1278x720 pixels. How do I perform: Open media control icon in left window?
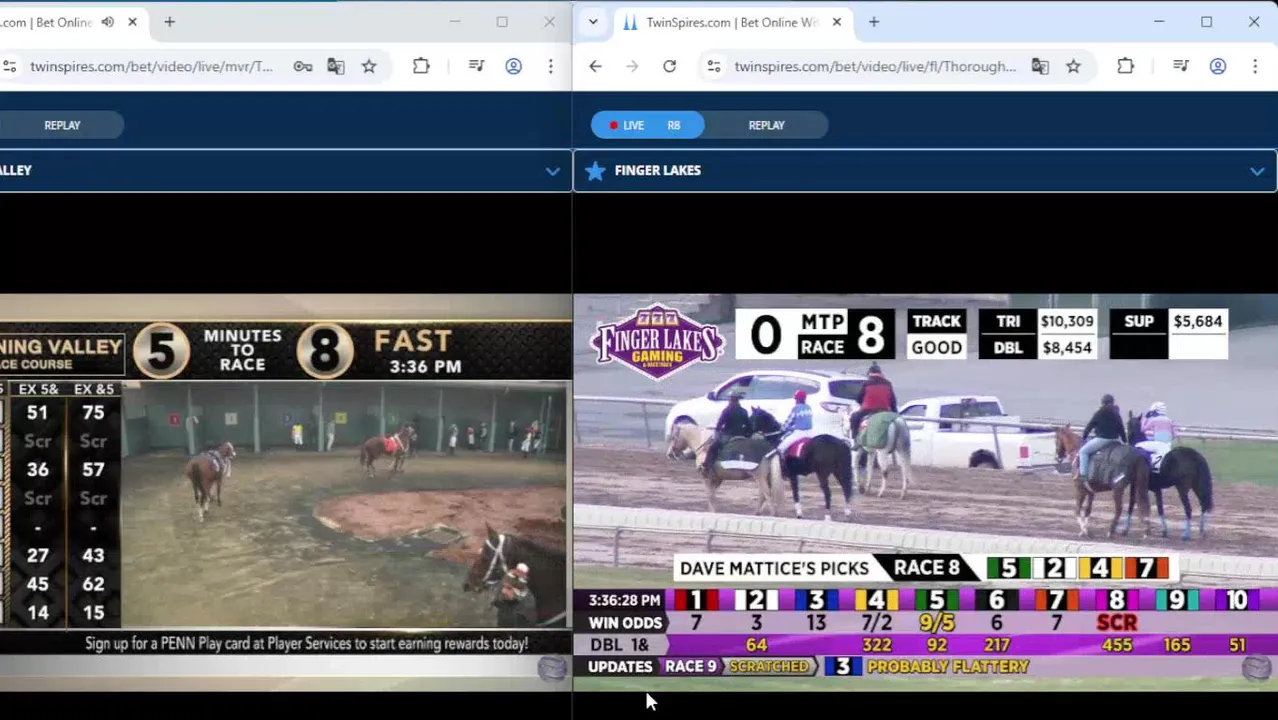pos(476,66)
